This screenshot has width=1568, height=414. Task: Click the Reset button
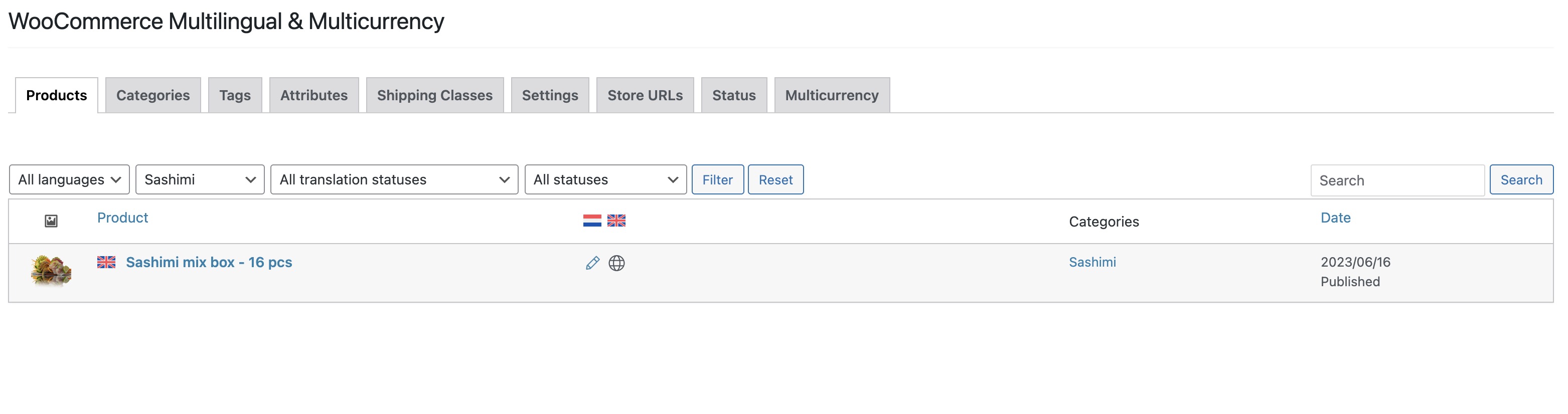775,179
